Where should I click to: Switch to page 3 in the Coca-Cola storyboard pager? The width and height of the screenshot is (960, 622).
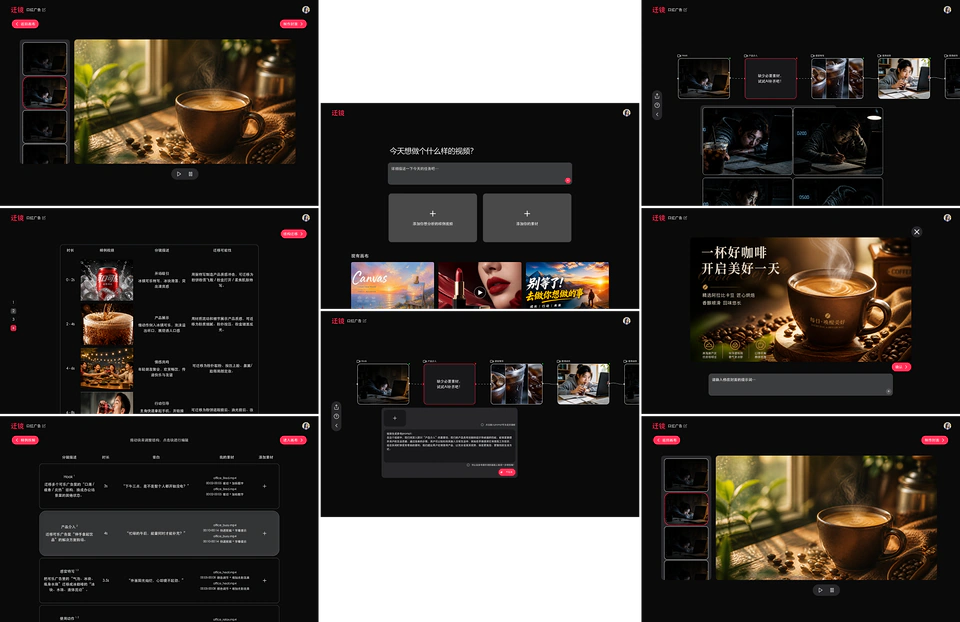(x=13, y=320)
